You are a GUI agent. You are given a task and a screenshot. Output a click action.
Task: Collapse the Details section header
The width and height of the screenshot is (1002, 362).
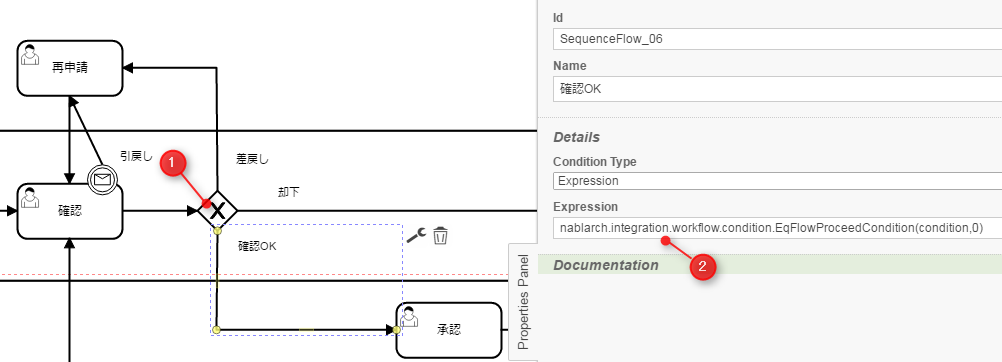coord(576,137)
